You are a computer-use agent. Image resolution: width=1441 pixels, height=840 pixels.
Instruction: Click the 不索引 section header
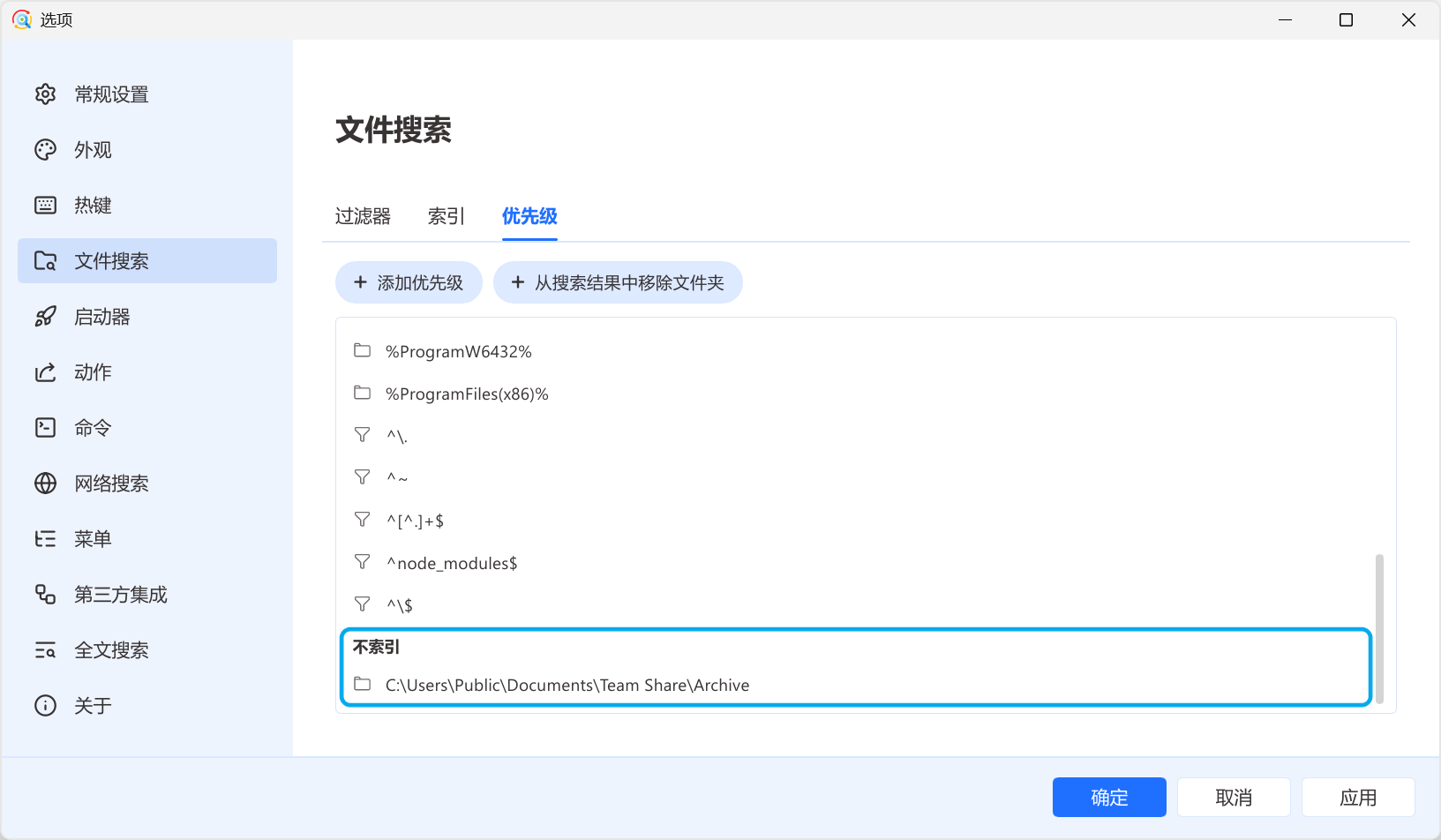coord(377,647)
